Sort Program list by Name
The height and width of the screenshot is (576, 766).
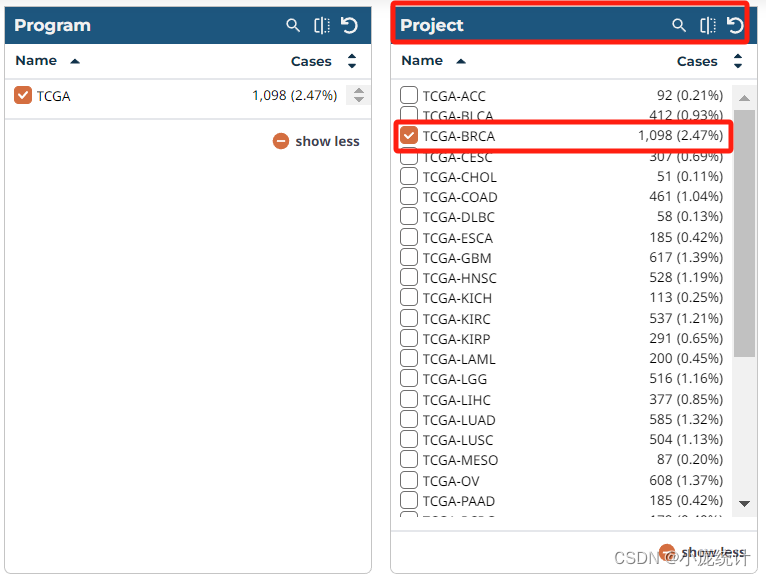pyautogui.click(x=47, y=61)
